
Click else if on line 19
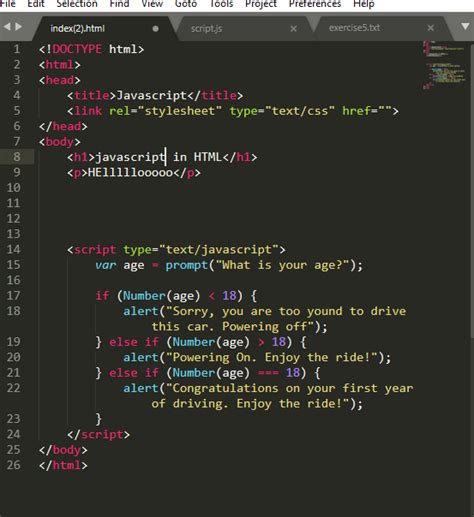coord(134,342)
